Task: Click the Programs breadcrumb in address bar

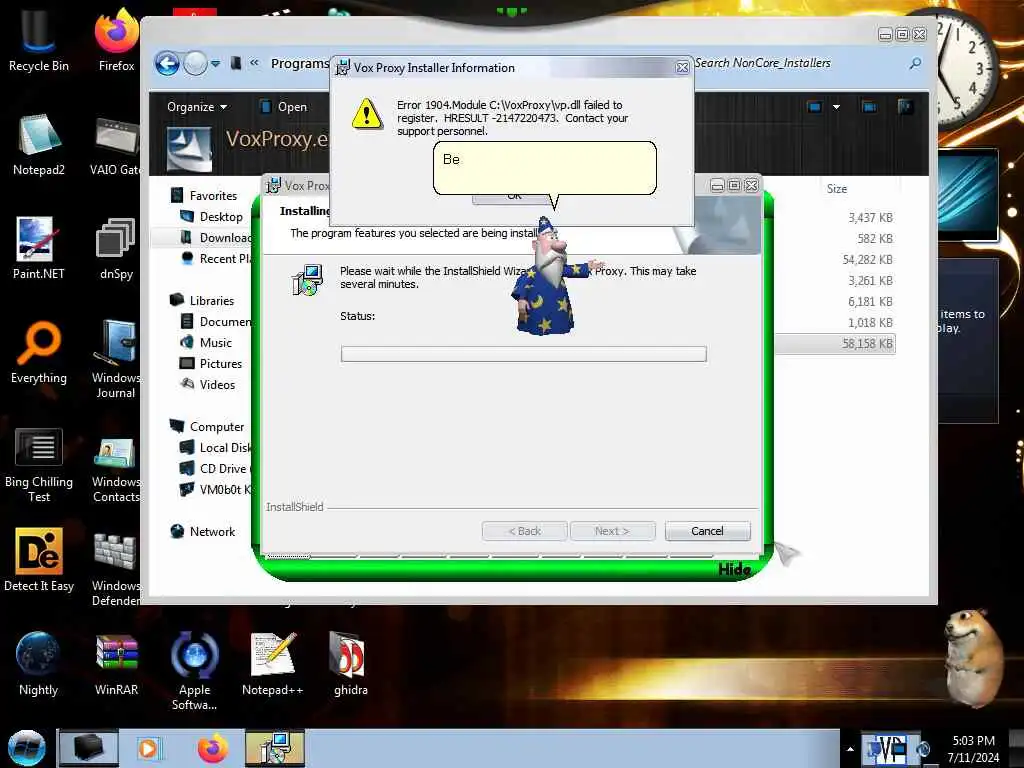Action: coord(300,63)
